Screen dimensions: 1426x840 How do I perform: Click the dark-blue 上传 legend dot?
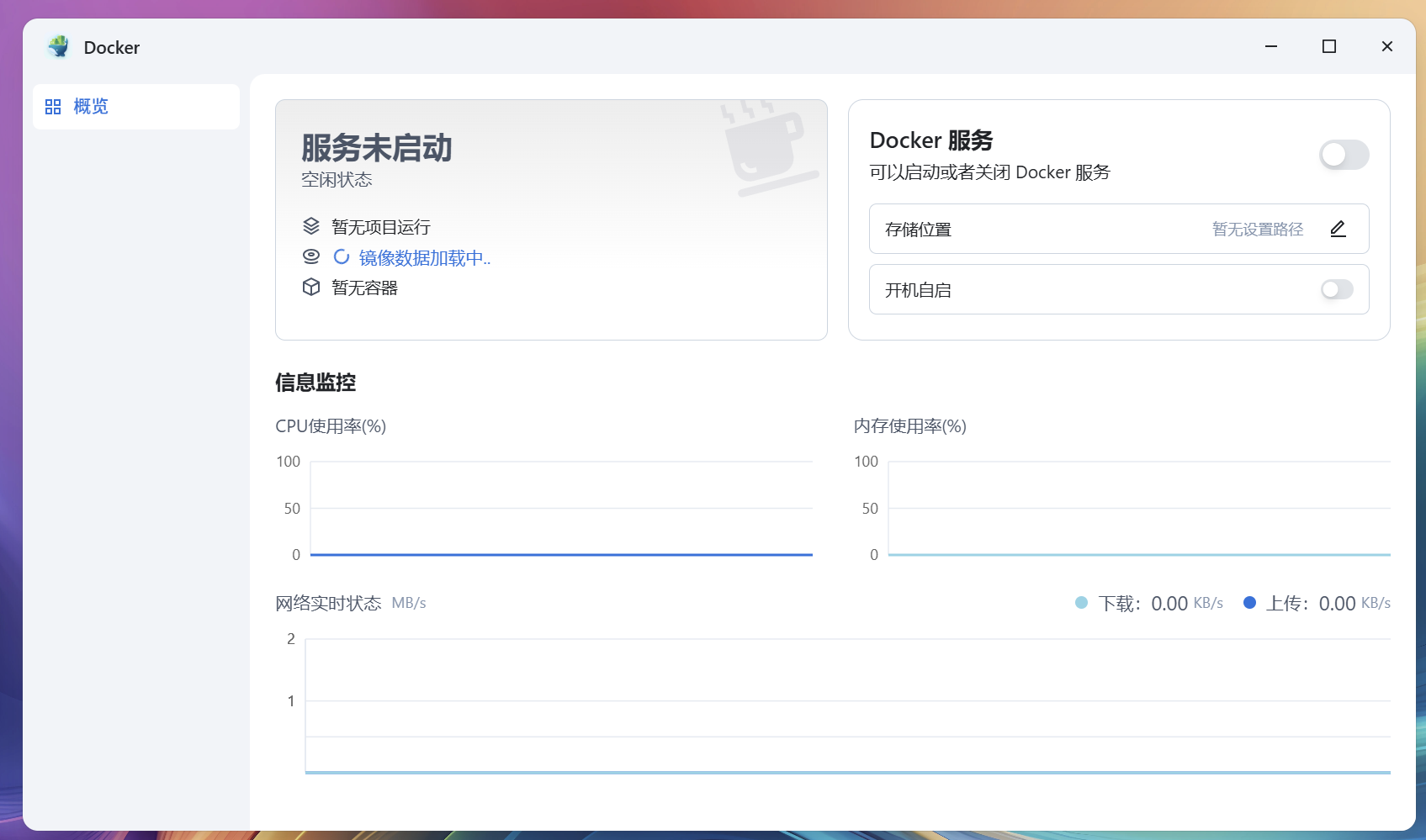click(1249, 603)
